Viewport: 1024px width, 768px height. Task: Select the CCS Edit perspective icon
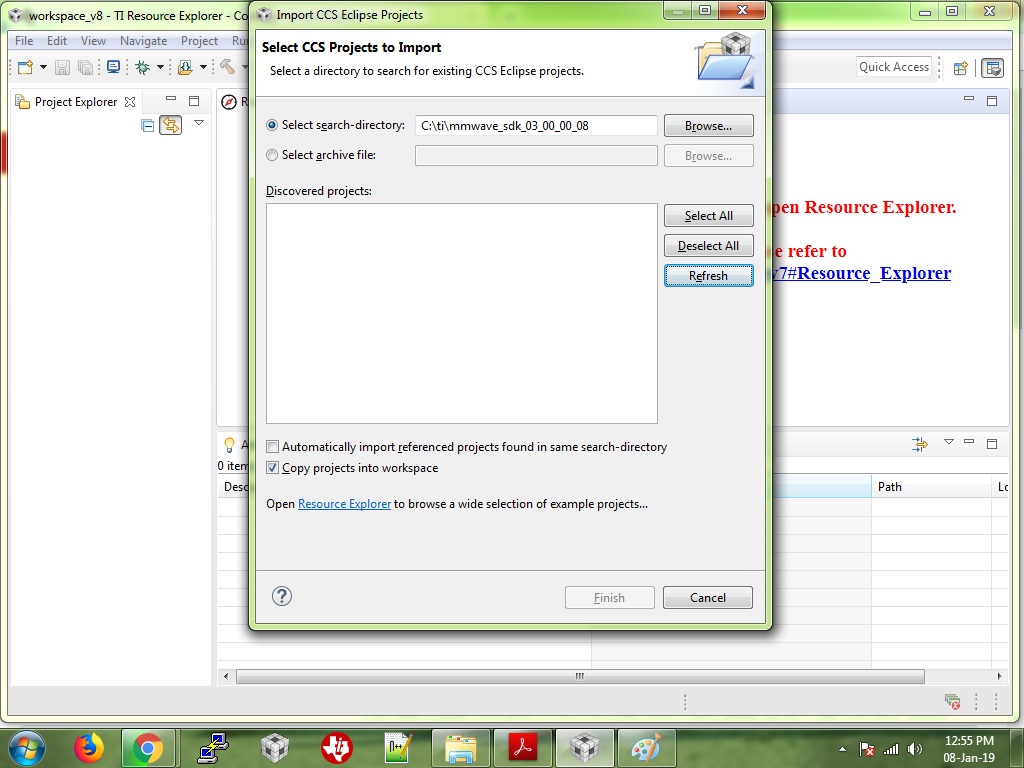pos(993,68)
